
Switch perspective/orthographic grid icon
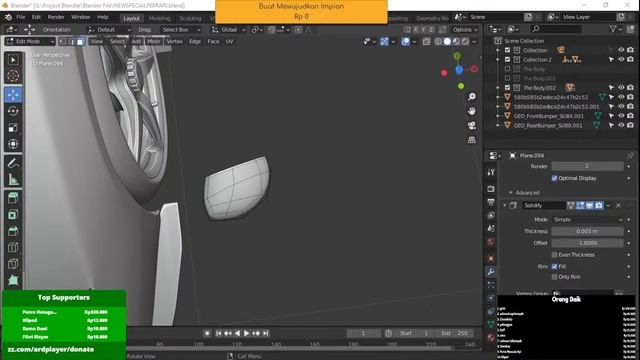coord(471,140)
